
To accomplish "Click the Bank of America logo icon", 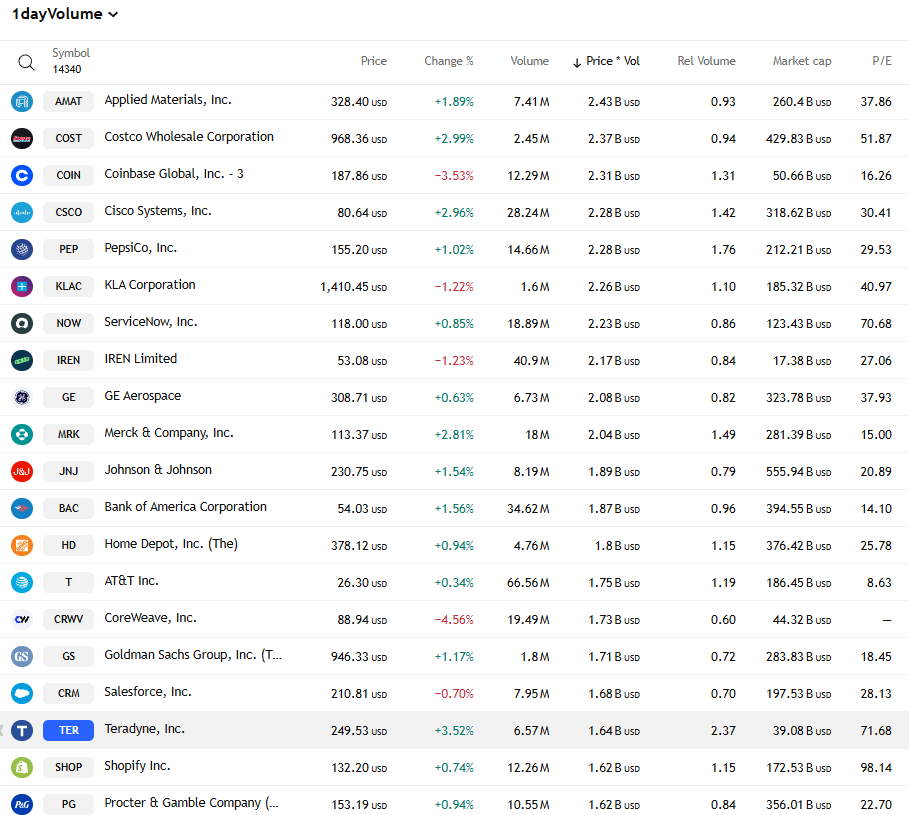I will pyautogui.click(x=22, y=508).
